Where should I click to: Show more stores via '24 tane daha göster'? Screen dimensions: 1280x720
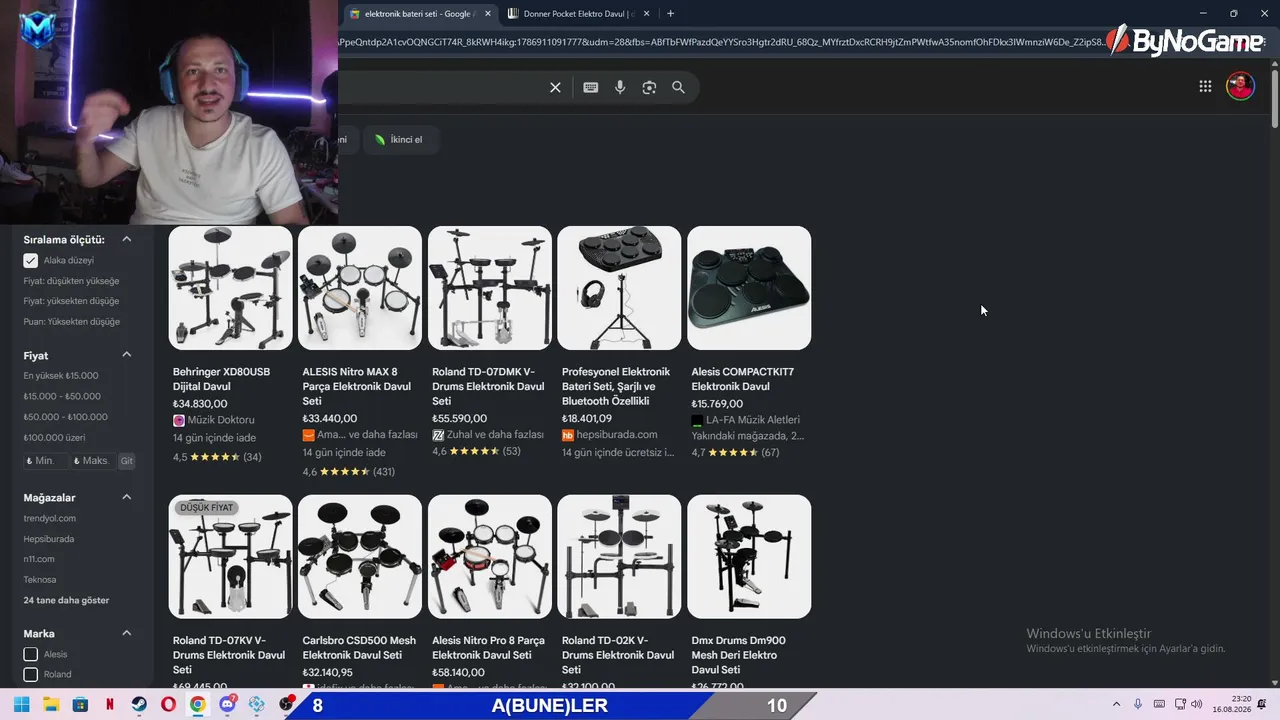click(67, 600)
